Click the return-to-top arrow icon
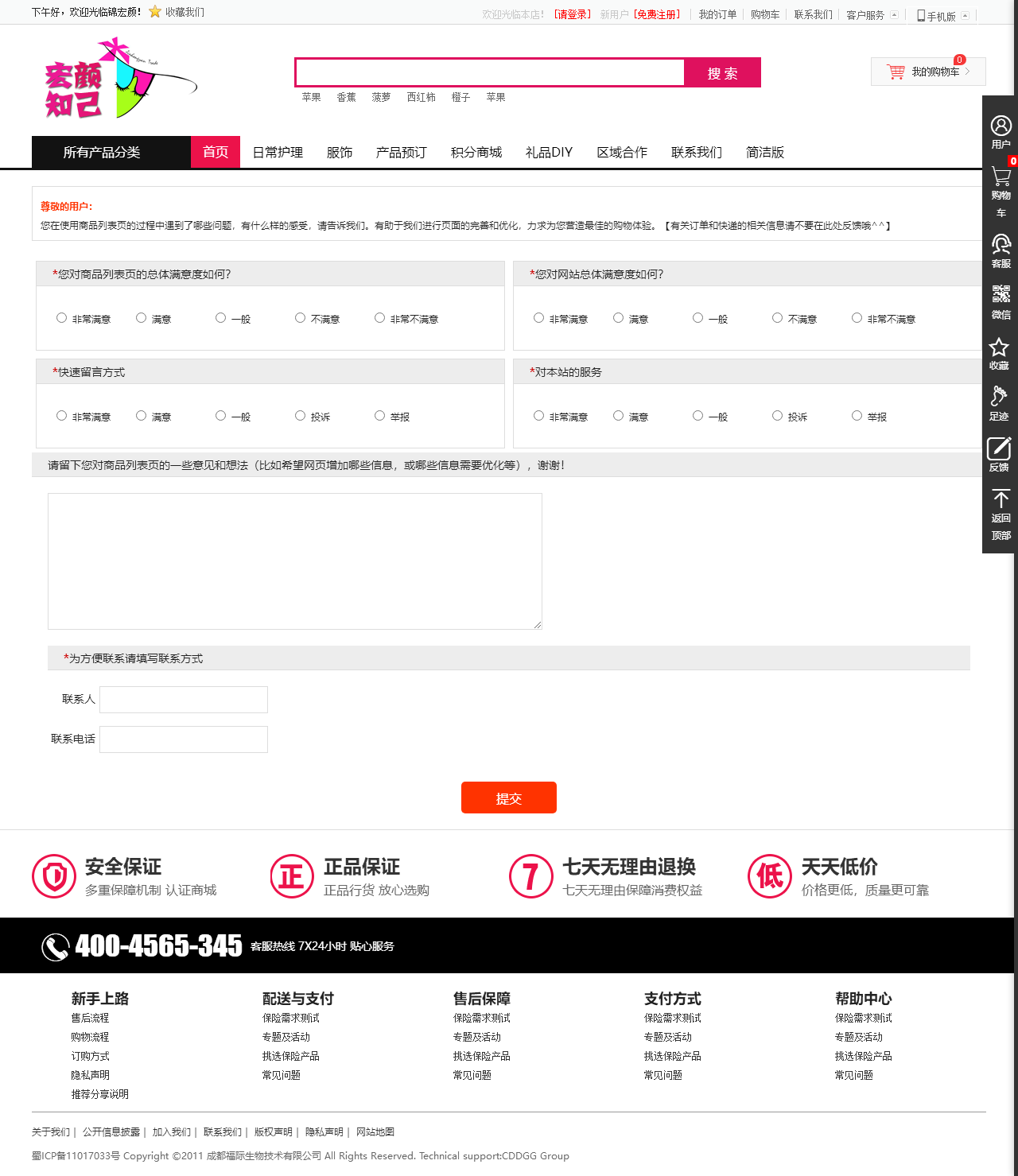 [1001, 499]
